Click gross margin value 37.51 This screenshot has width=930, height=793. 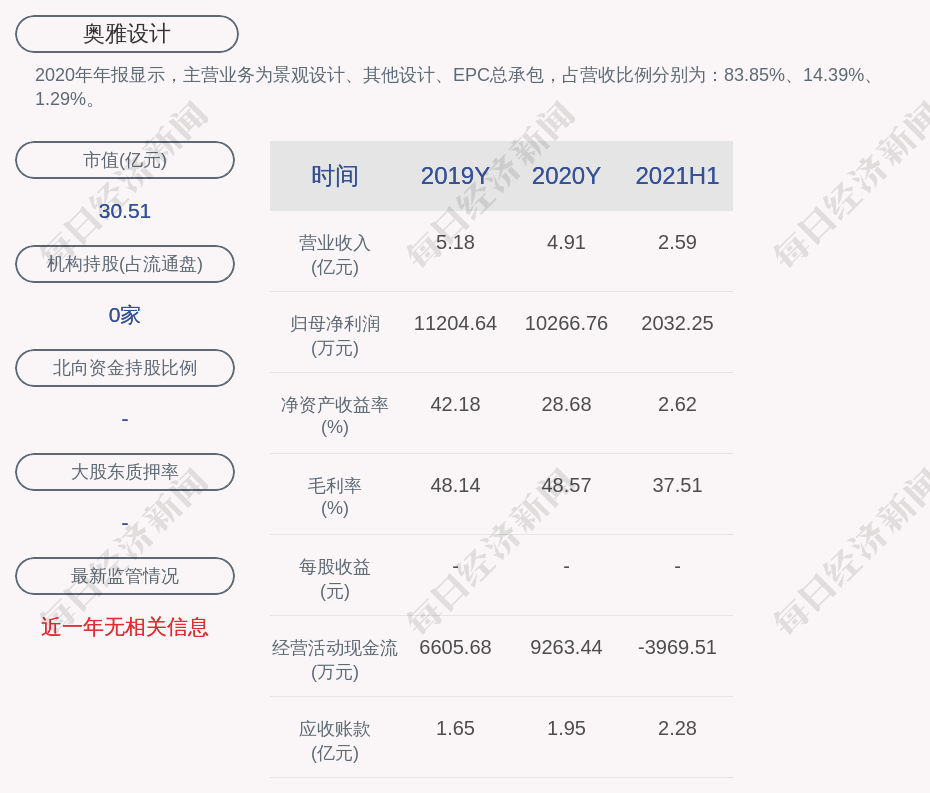tap(677, 485)
